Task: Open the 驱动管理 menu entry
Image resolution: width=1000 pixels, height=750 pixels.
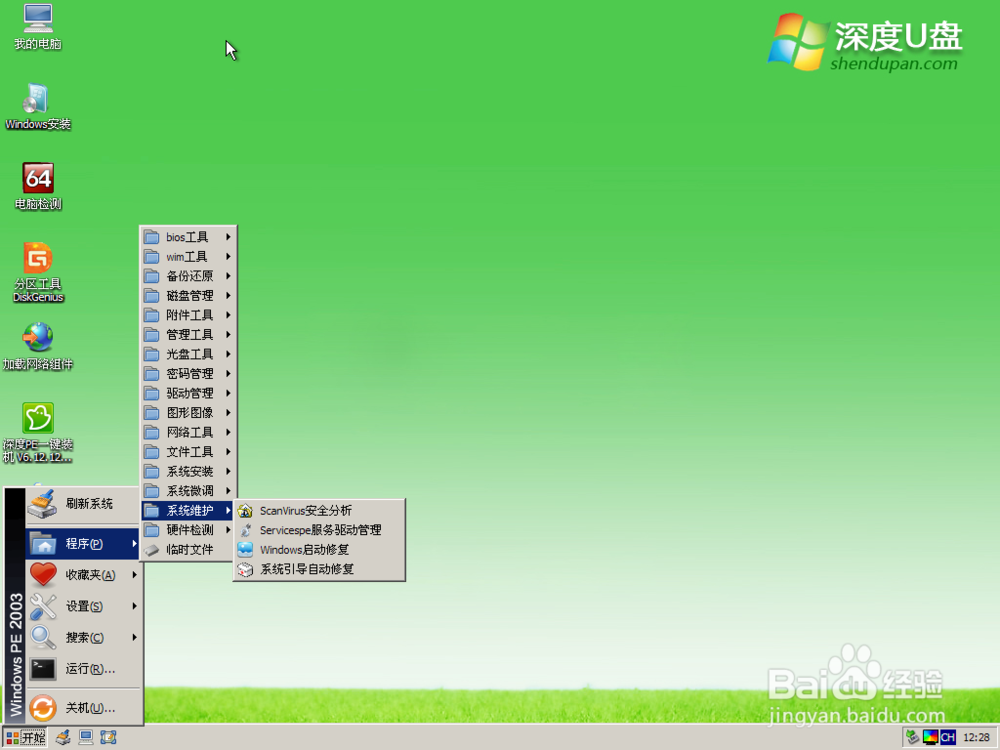Action: click(188, 393)
